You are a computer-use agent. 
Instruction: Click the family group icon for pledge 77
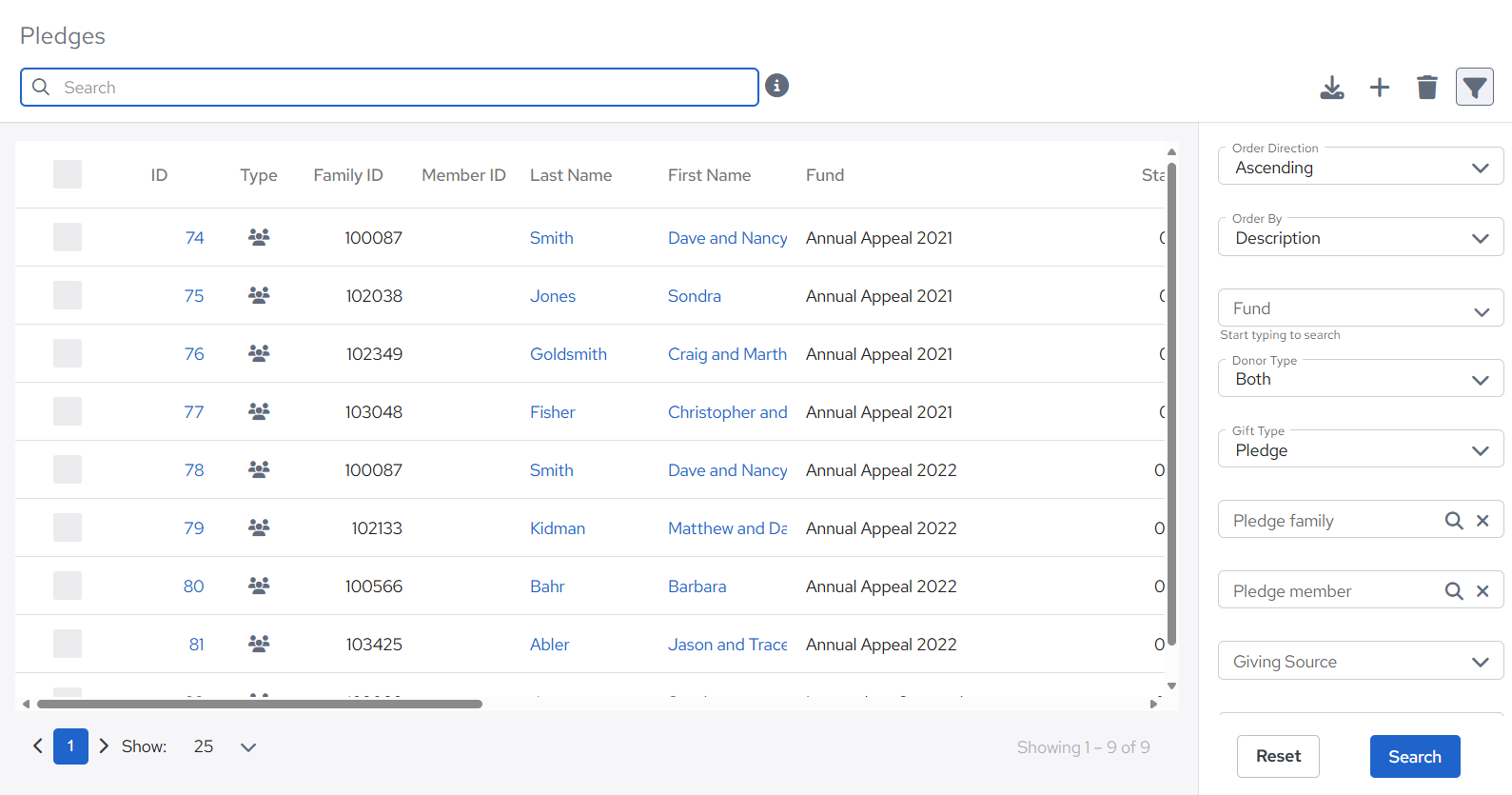(259, 411)
